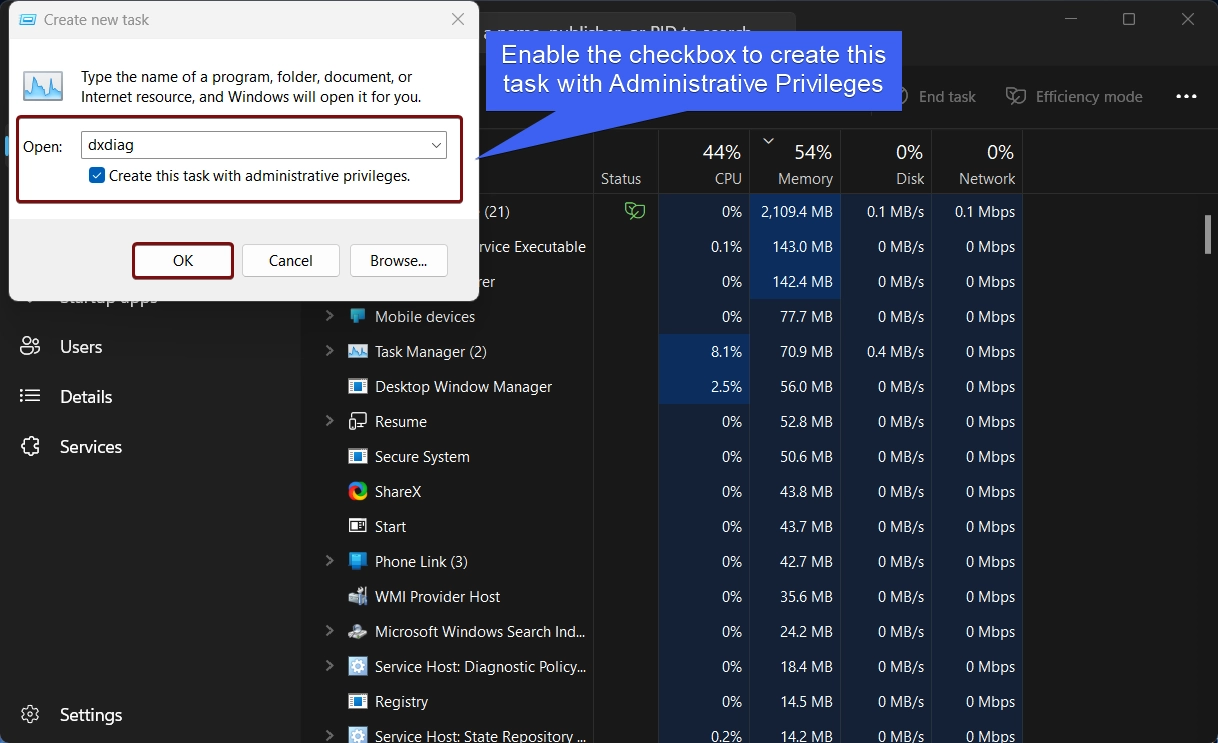This screenshot has height=743, width=1218.
Task: Open the Details page in sidebar
Action: click(86, 397)
